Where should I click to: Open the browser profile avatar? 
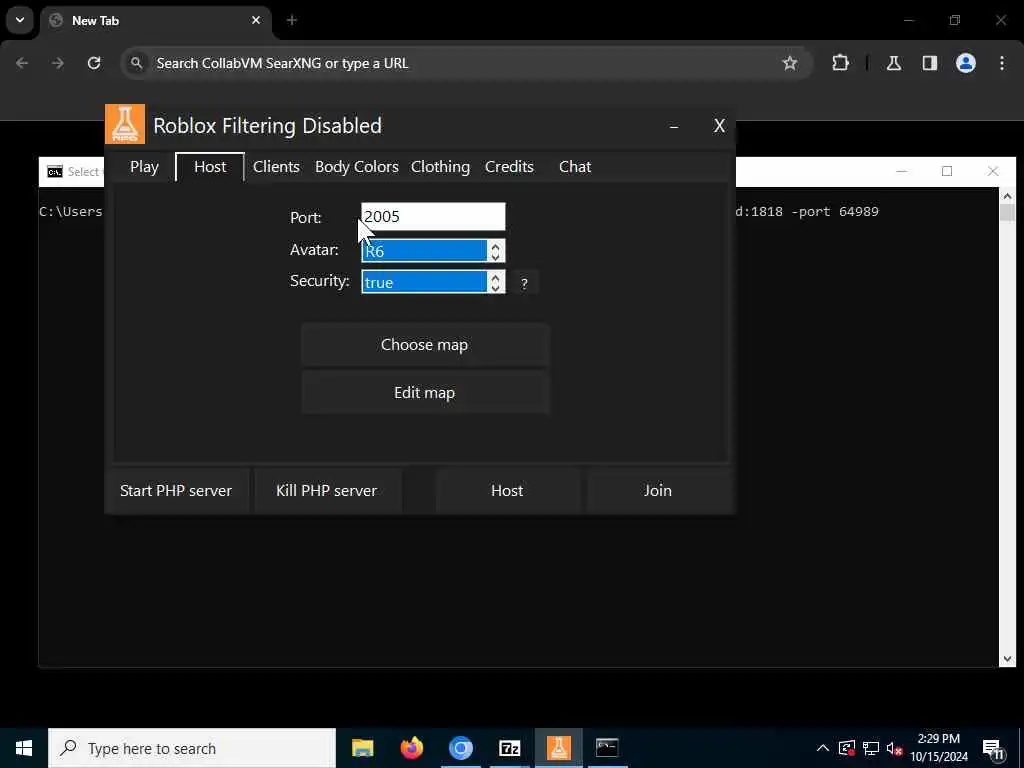tap(966, 63)
